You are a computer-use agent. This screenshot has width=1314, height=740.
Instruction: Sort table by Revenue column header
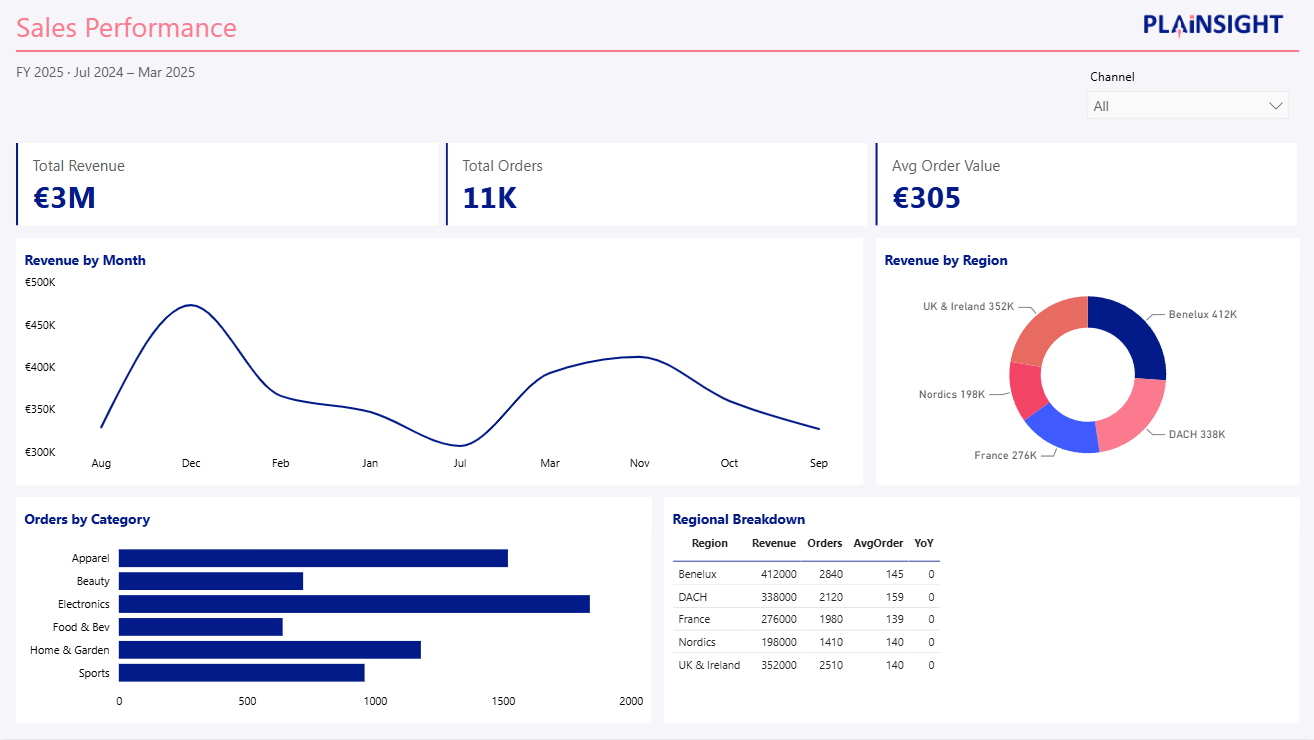tap(774, 543)
